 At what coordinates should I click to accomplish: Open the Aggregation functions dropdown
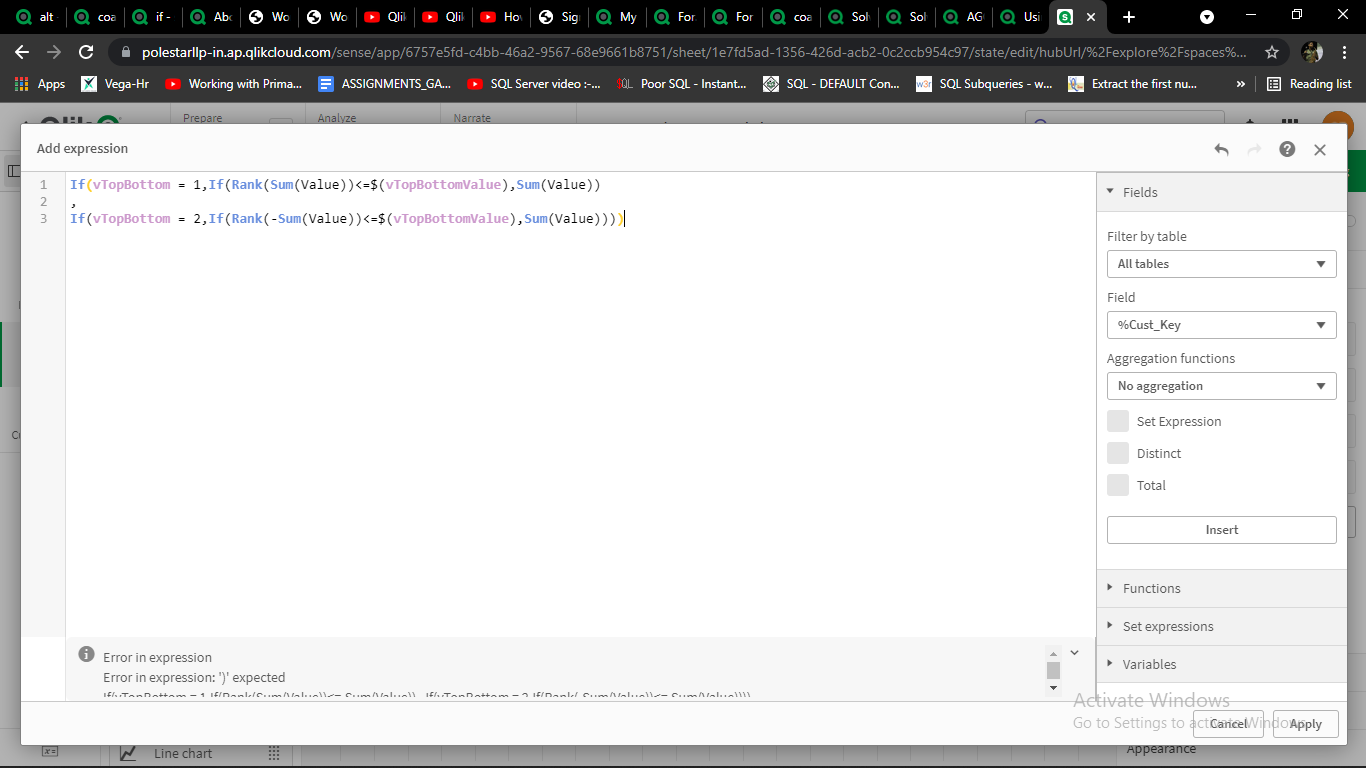1221,386
